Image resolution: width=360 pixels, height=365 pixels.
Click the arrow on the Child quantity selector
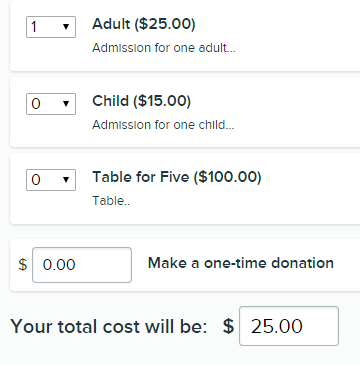66,104
